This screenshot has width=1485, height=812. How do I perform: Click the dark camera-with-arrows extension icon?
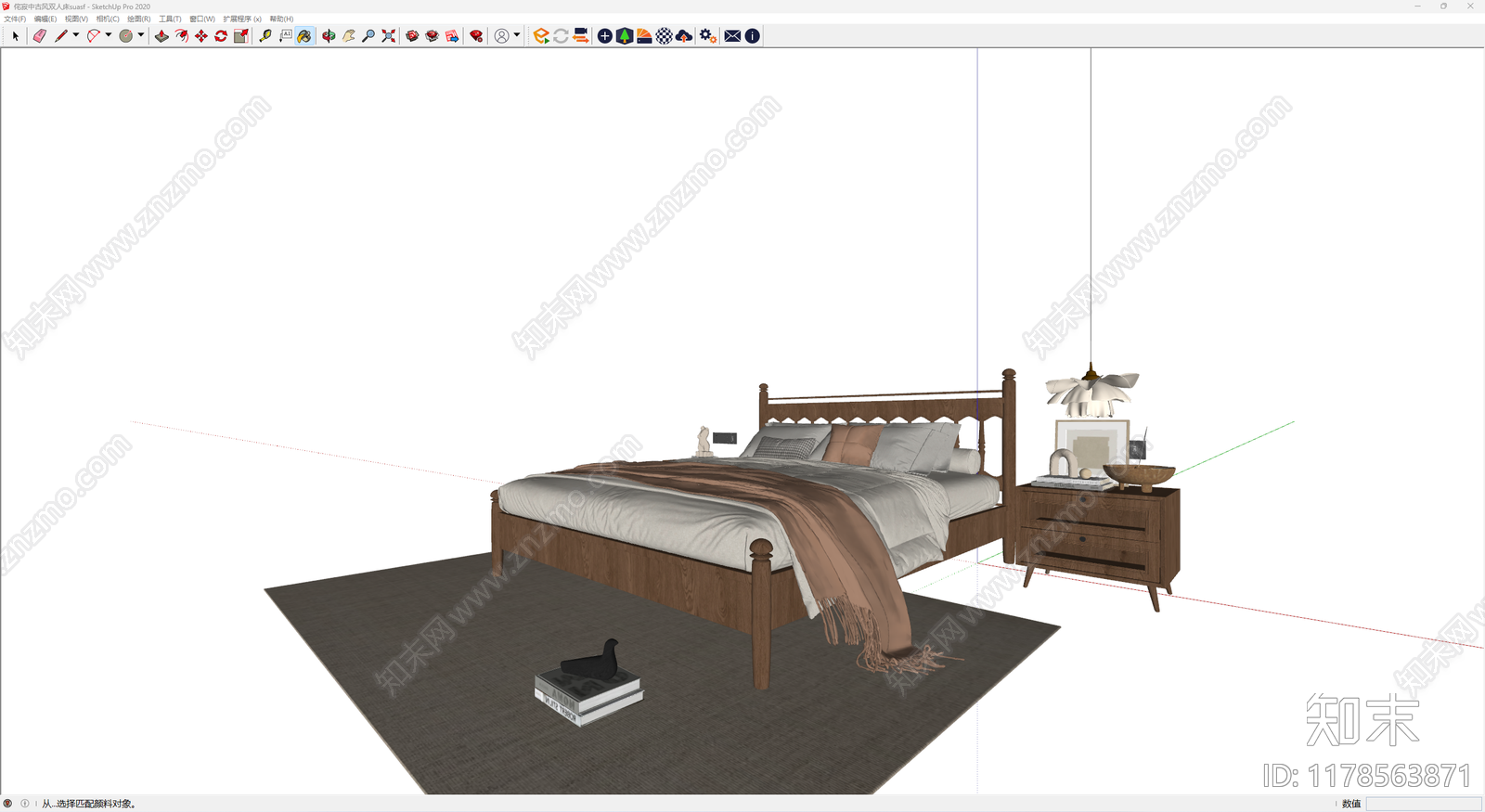point(581,36)
